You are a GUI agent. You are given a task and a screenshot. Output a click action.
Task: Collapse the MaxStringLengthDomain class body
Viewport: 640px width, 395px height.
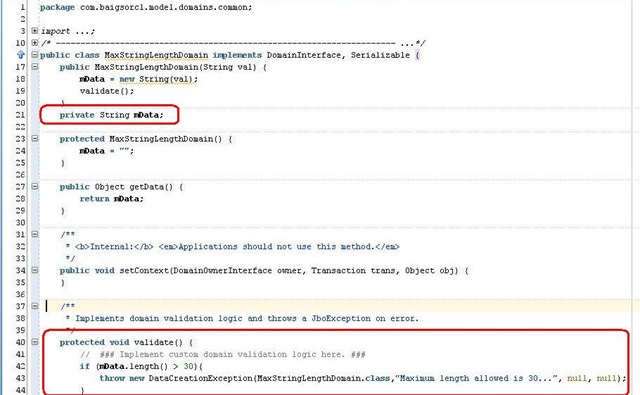[35, 55]
